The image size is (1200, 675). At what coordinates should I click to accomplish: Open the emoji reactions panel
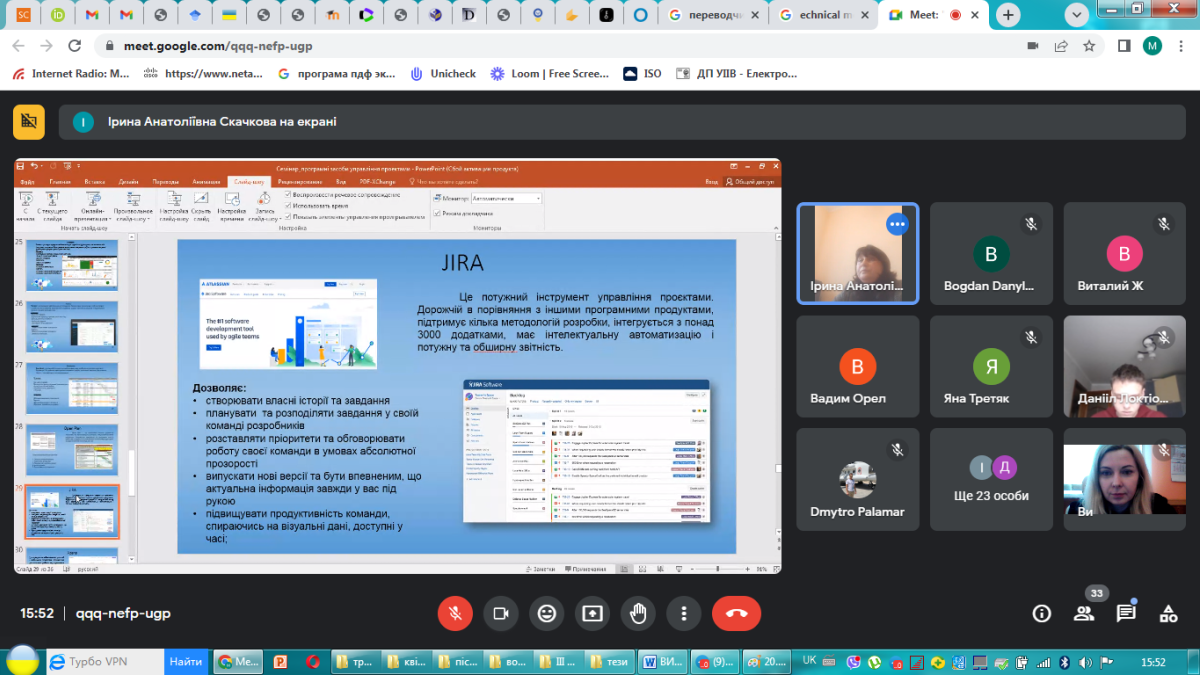click(547, 613)
